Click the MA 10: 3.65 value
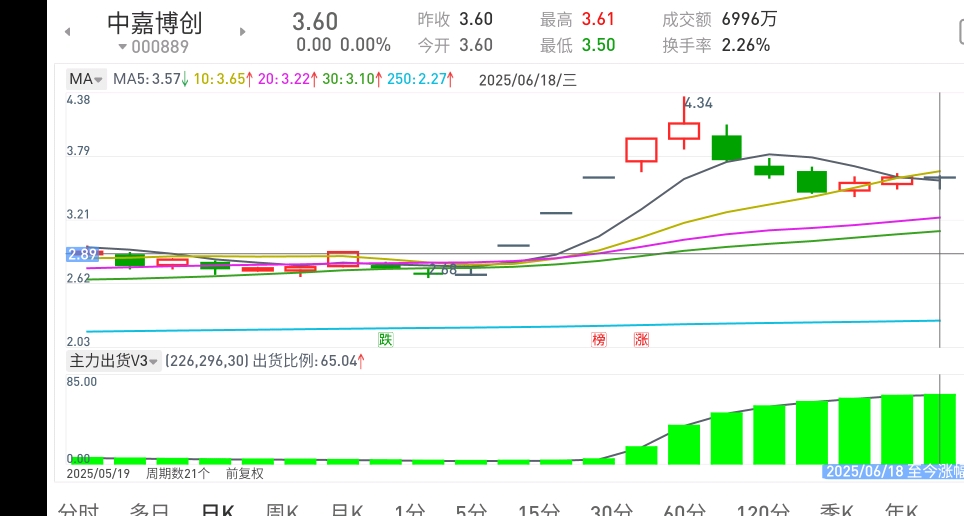The height and width of the screenshot is (516, 964). (223, 79)
